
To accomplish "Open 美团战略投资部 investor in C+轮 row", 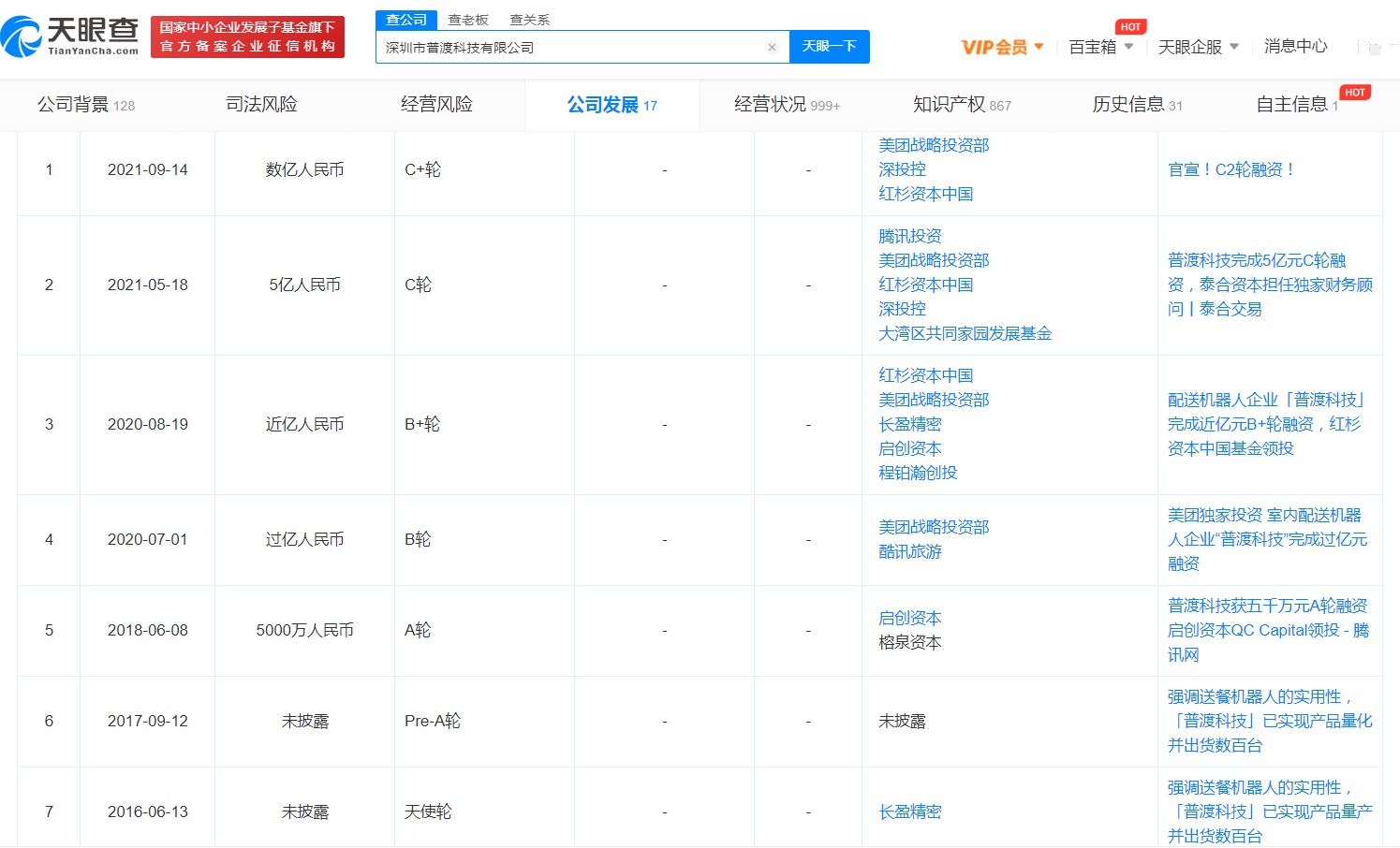I will click(x=934, y=145).
